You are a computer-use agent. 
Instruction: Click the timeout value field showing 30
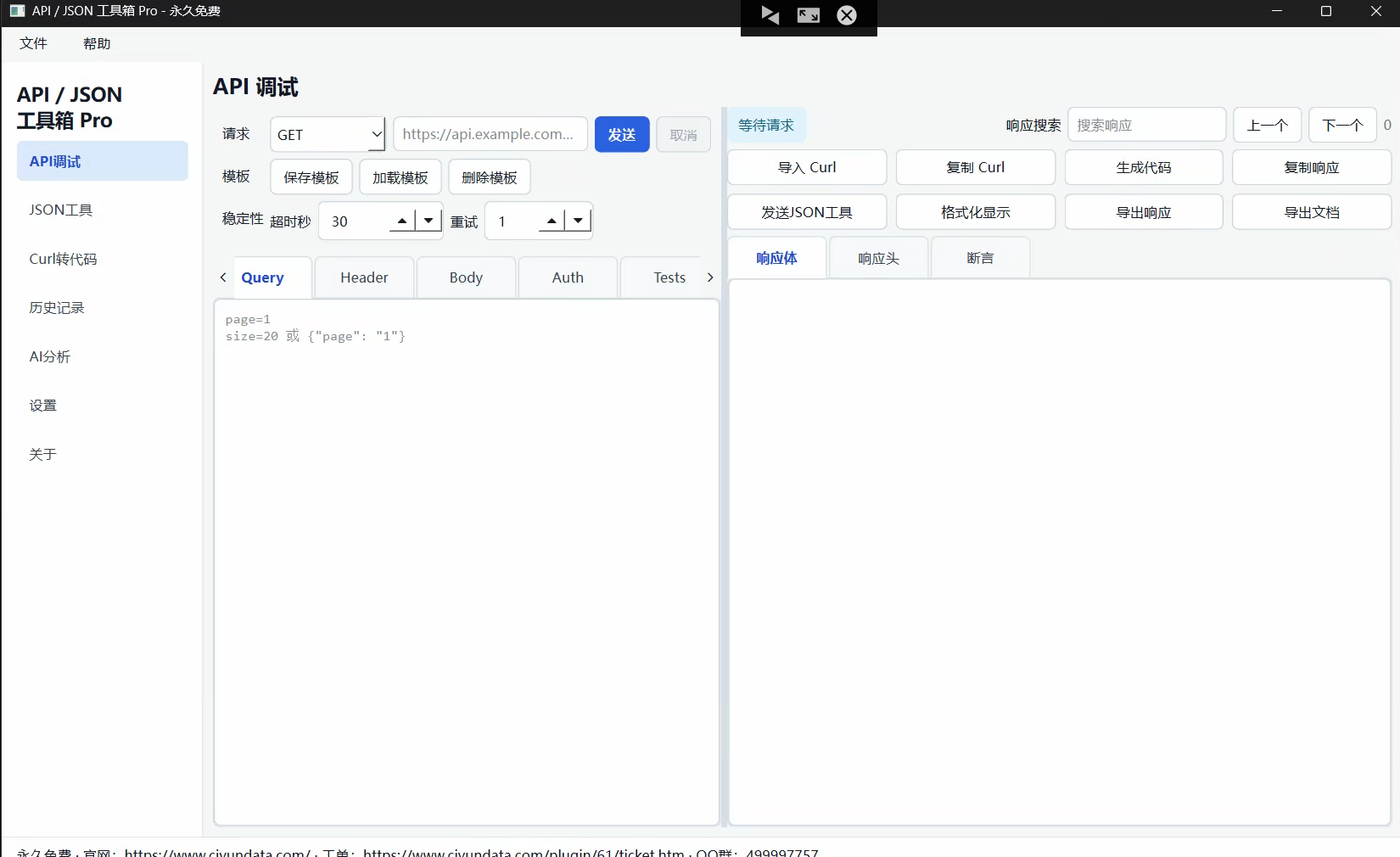point(355,221)
